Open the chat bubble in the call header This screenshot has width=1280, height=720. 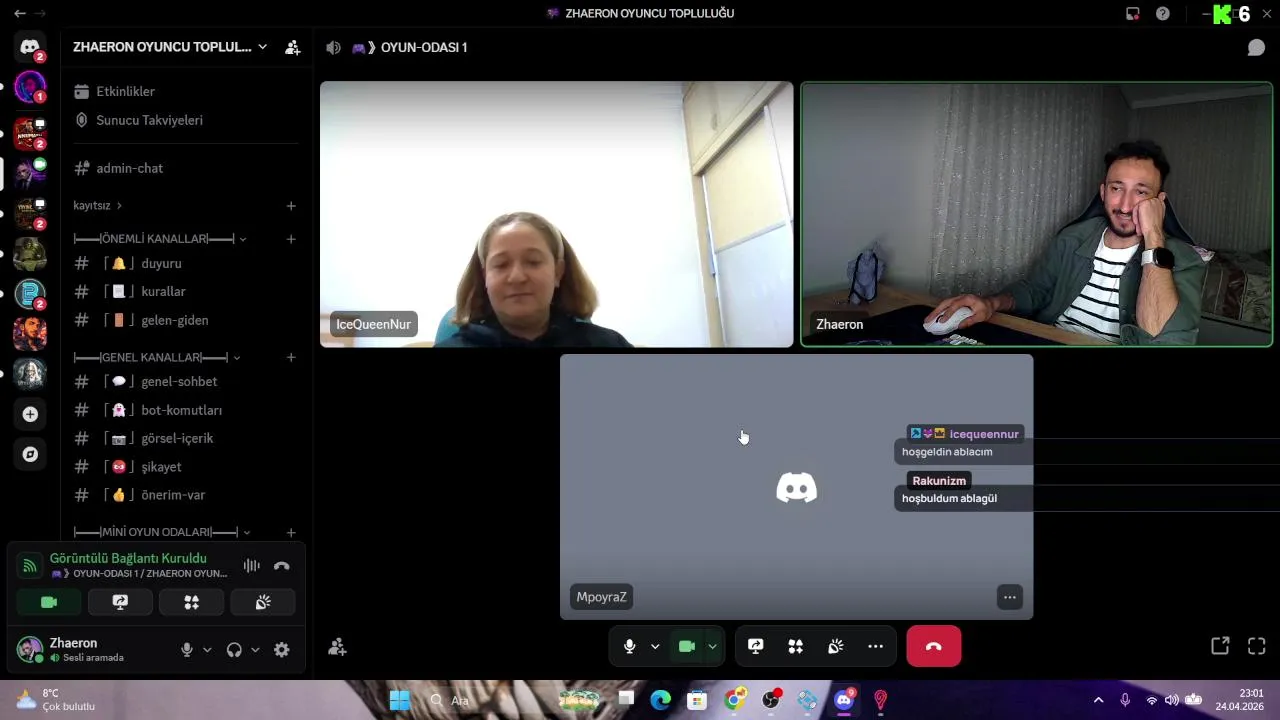pos(1256,47)
